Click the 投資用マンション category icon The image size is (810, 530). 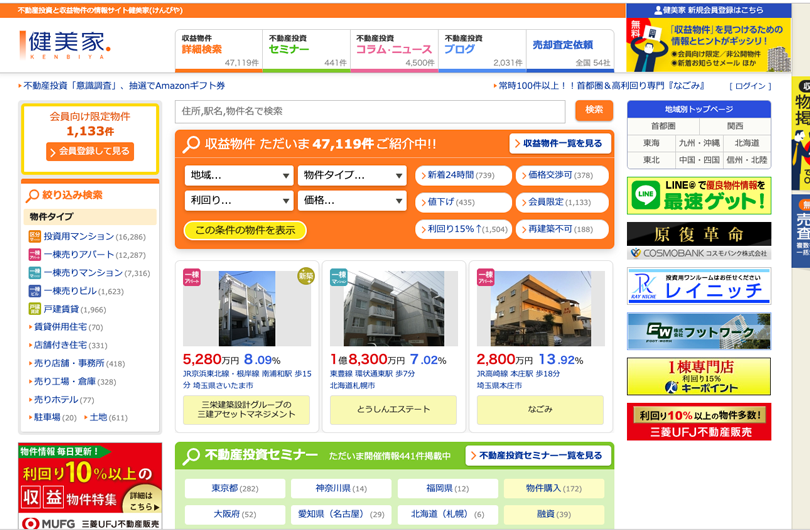pyautogui.click(x=35, y=237)
